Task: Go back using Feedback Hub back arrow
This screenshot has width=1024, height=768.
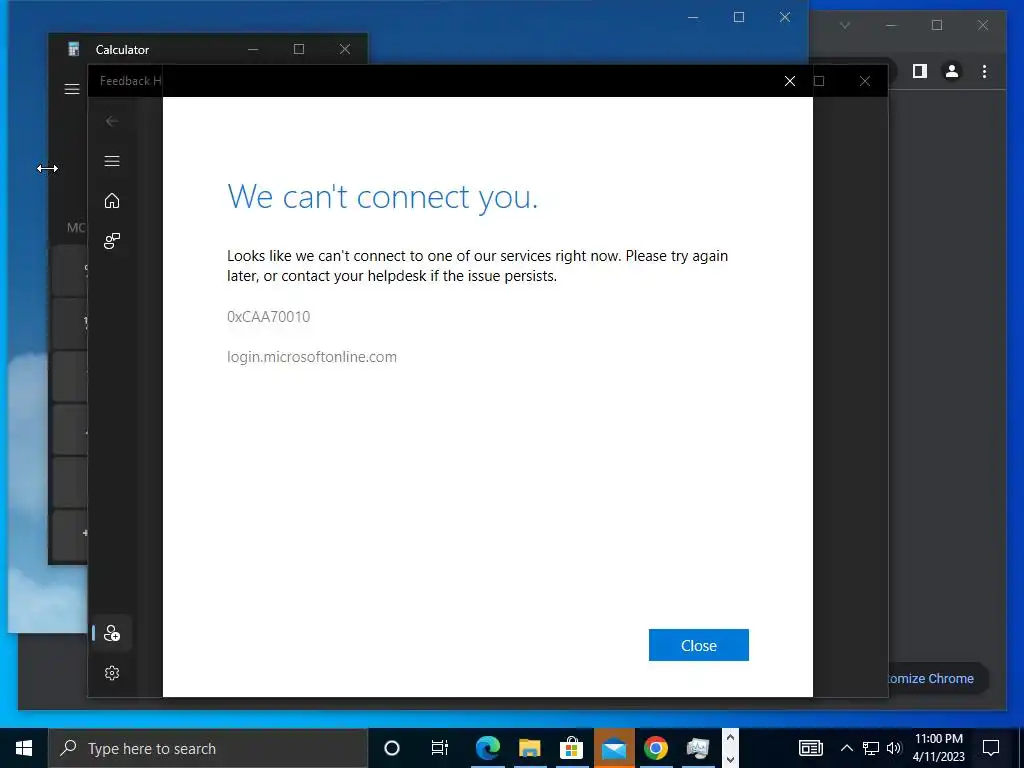Action: coord(112,121)
